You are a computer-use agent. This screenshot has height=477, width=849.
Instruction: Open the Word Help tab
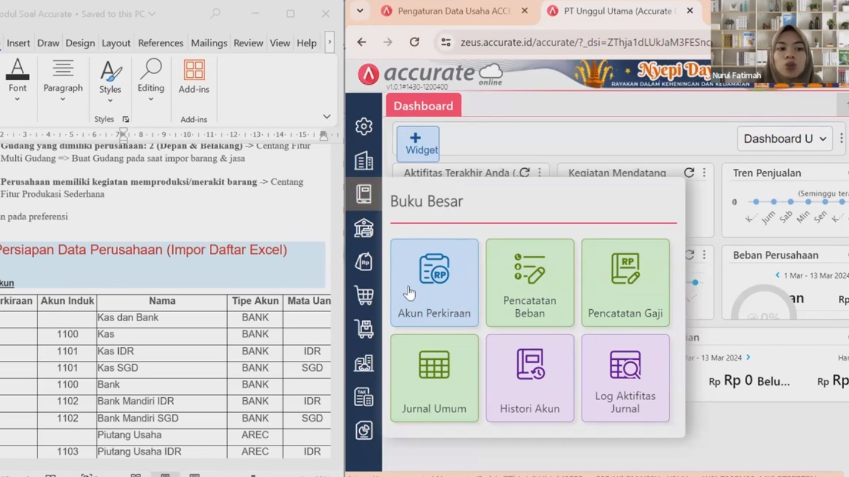[306, 43]
